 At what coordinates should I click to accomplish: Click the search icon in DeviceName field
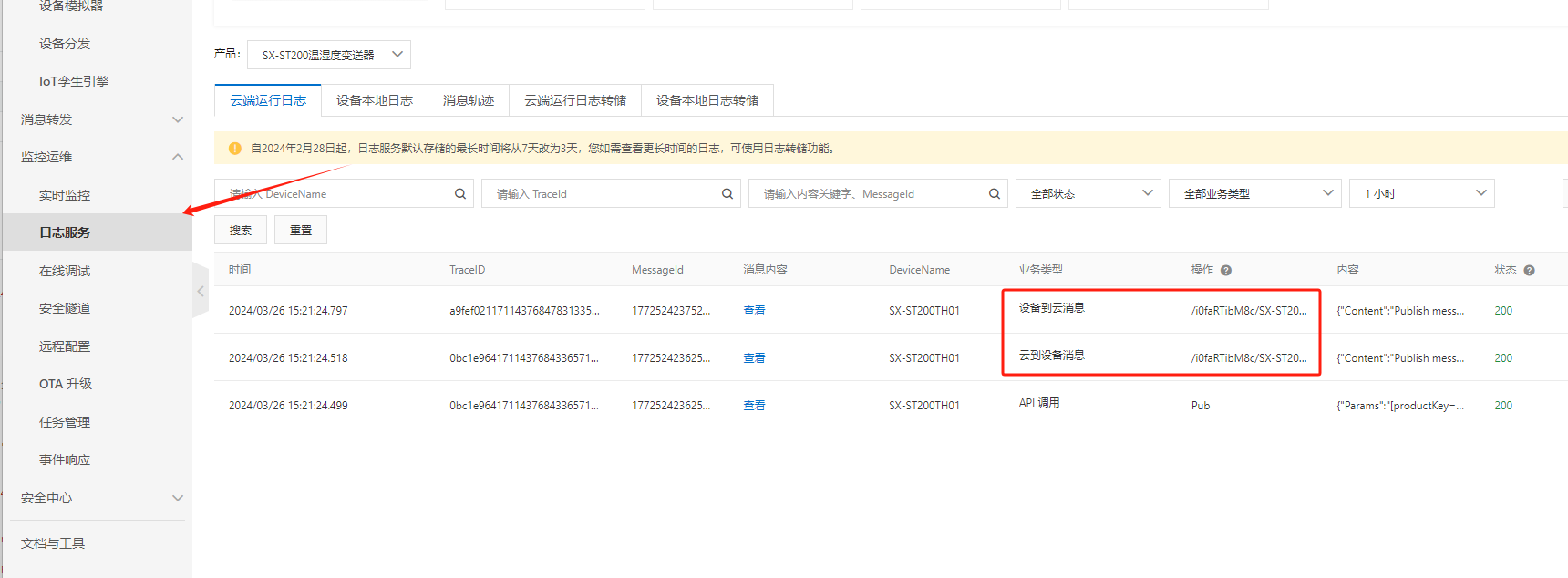pyautogui.click(x=460, y=194)
